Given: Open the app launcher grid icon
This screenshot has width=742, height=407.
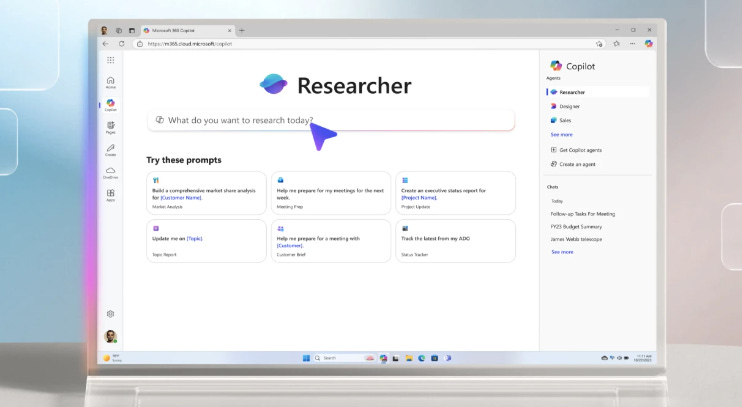Looking at the screenshot, I should tap(110, 60).
